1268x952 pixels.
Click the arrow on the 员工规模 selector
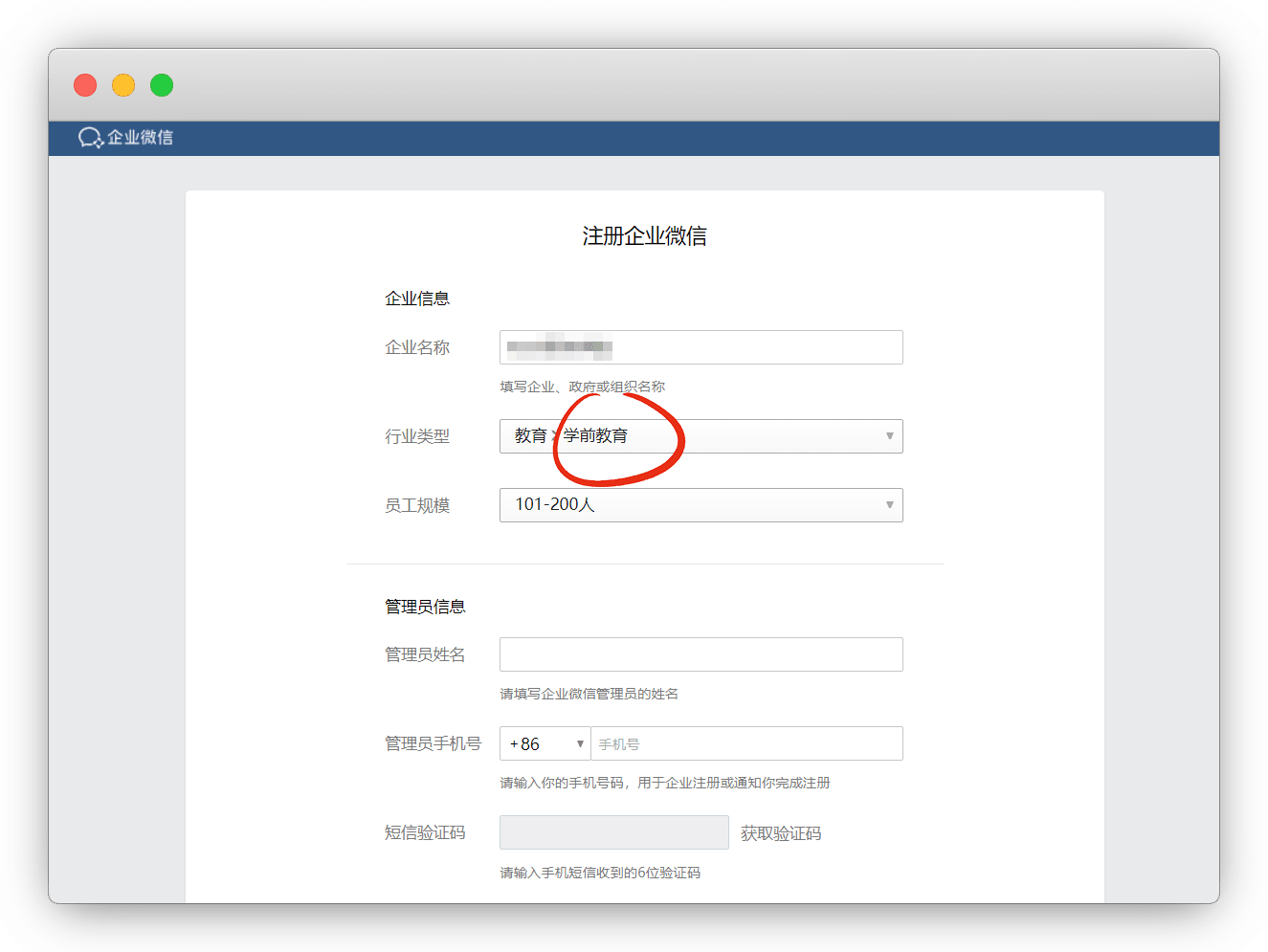889,505
